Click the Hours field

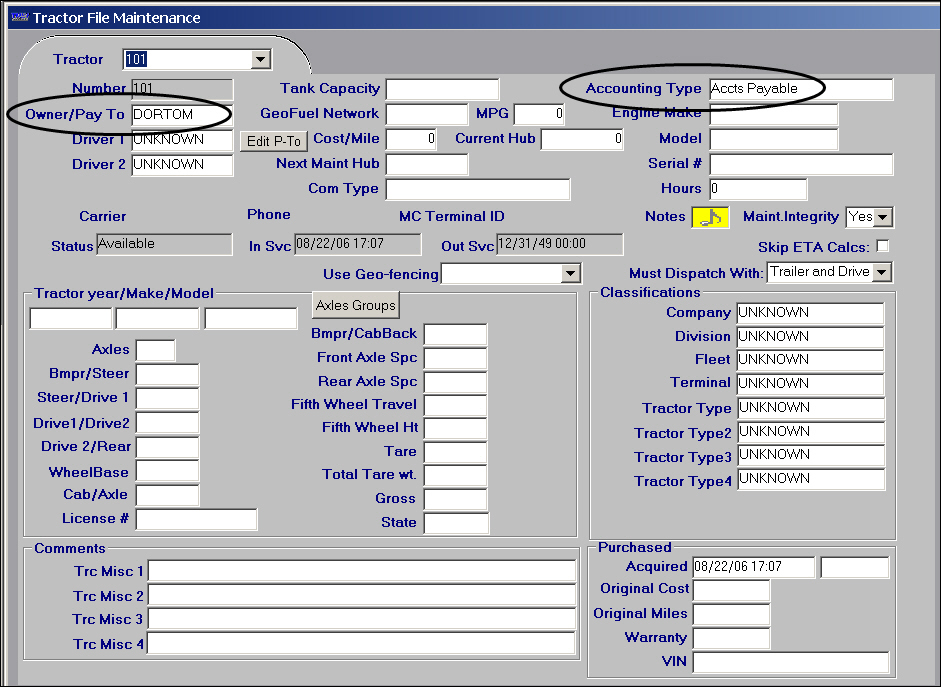758,189
